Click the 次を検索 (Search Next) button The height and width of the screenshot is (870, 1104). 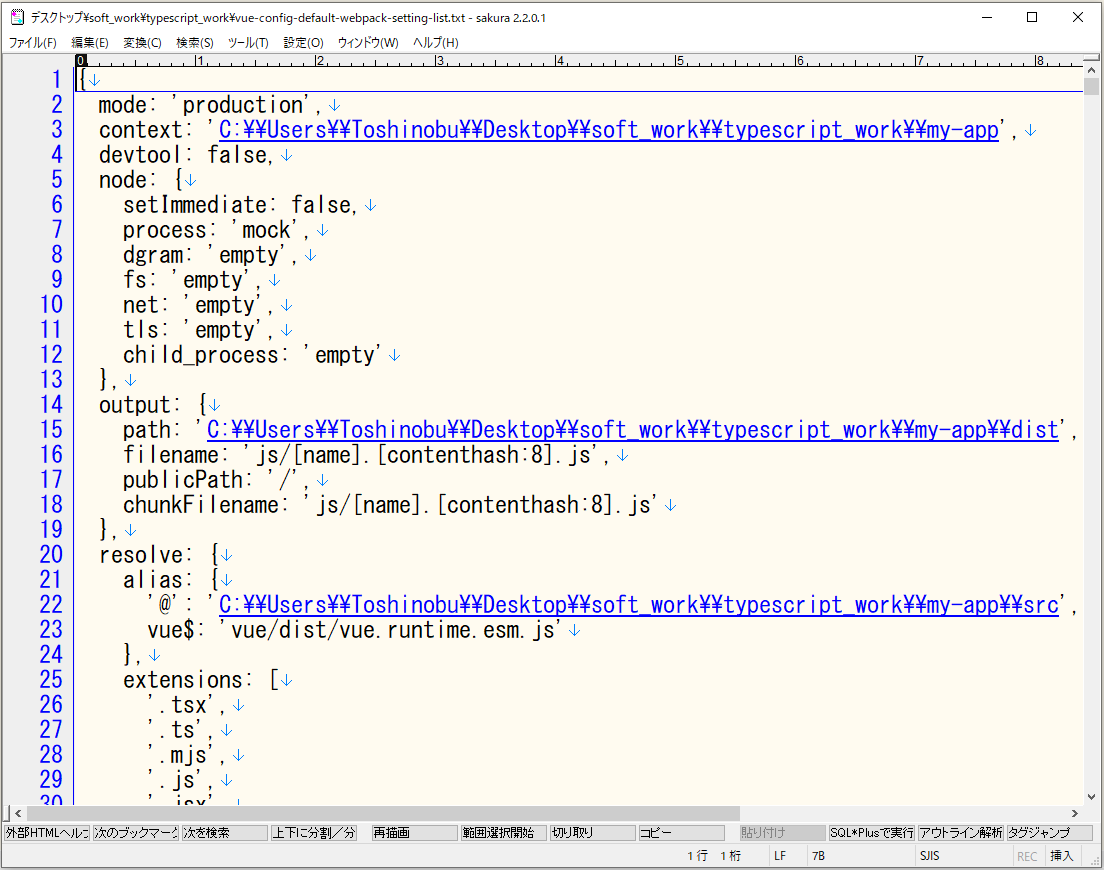click(x=224, y=831)
